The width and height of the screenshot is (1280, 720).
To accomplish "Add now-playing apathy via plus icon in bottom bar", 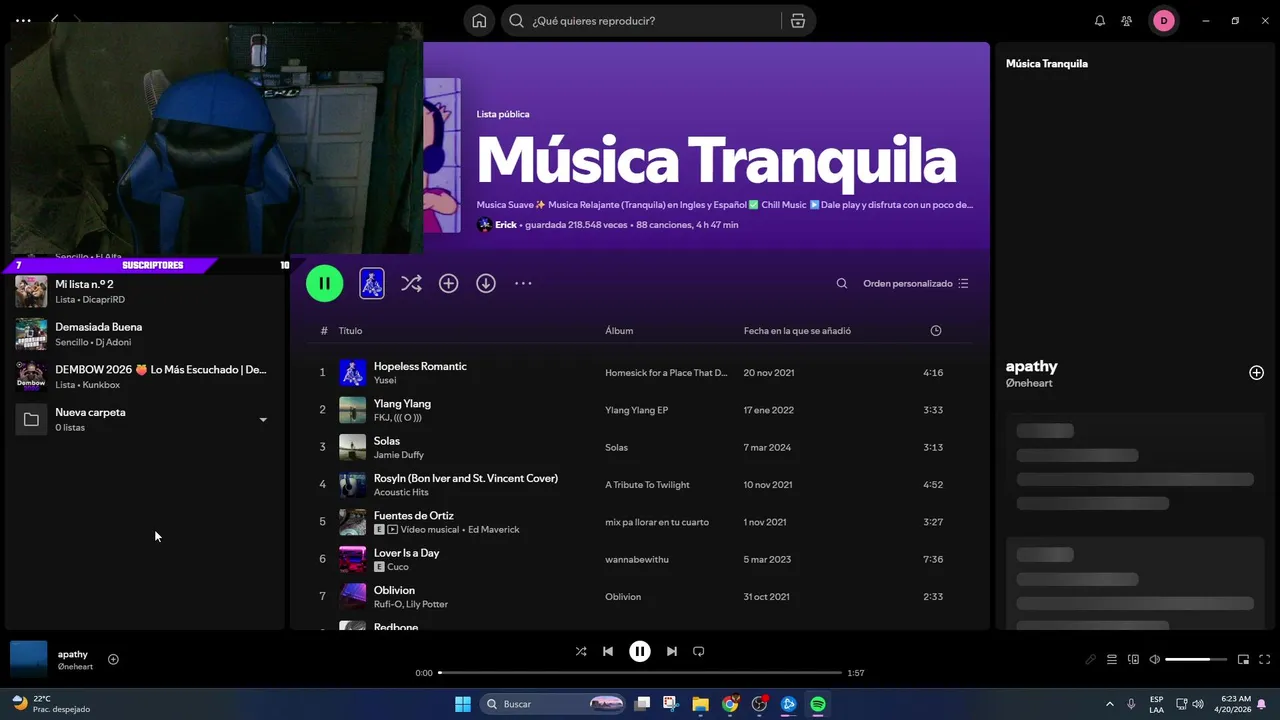I will pos(113,659).
